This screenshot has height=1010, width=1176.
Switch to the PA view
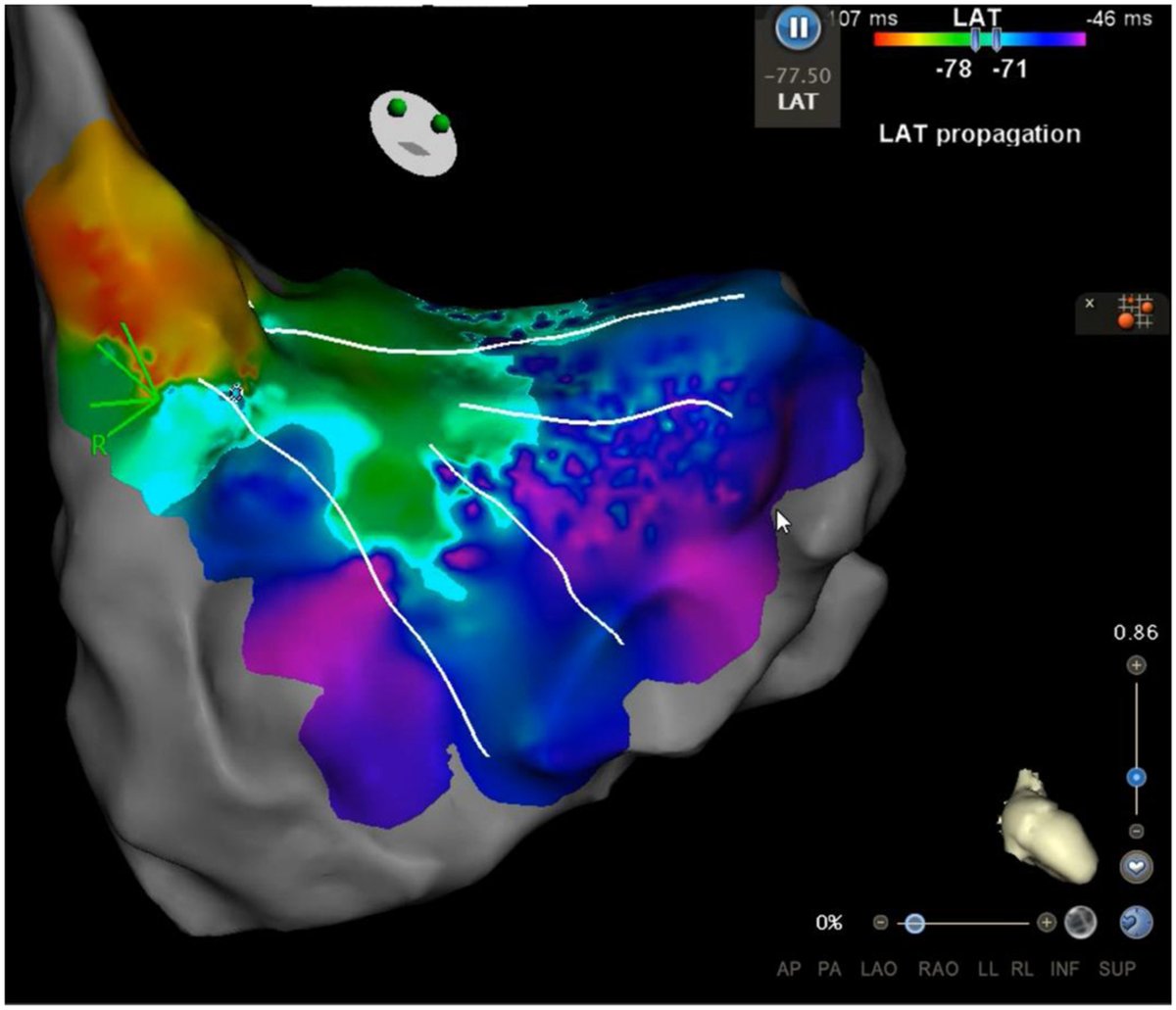[x=830, y=969]
